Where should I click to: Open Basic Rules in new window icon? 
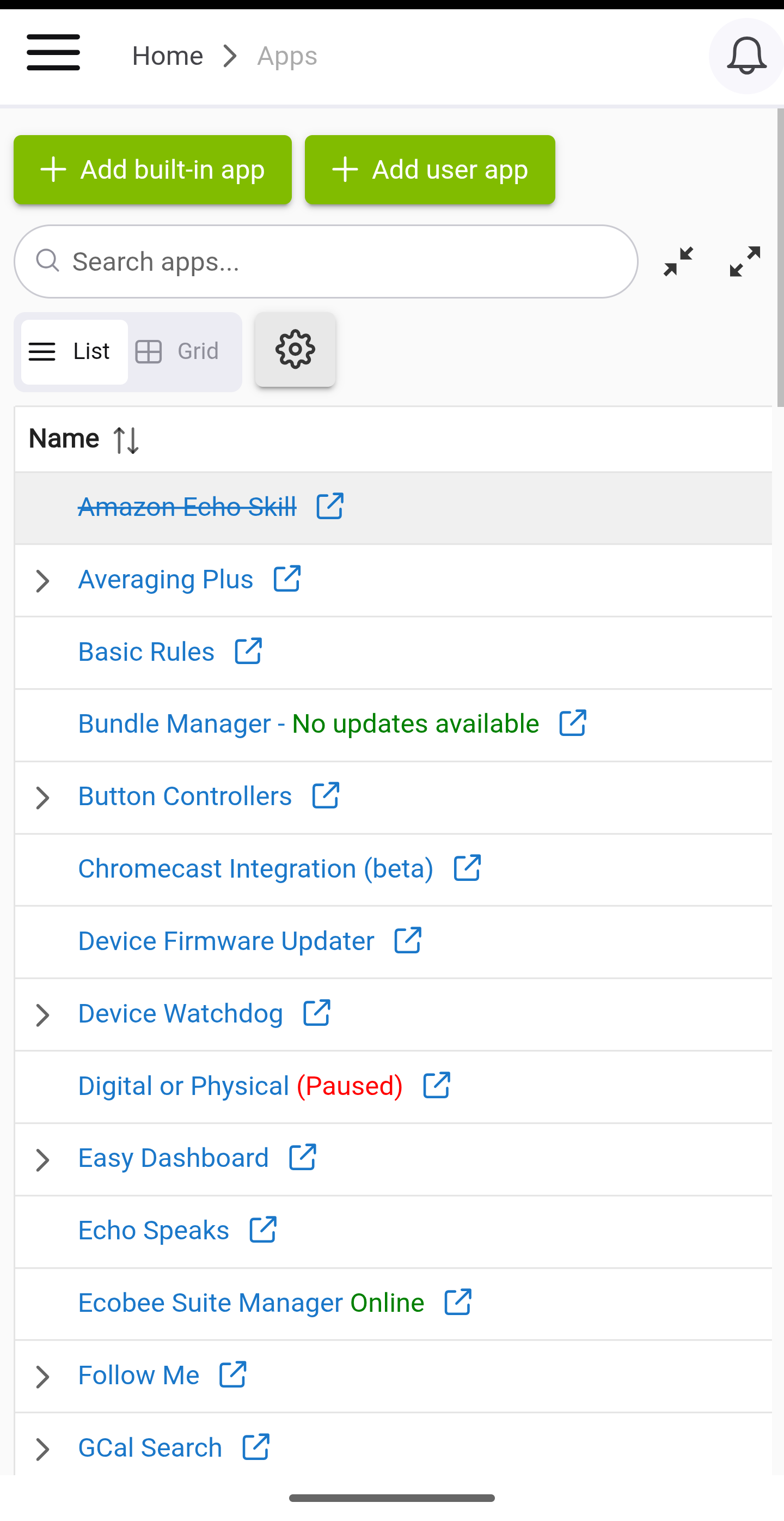(x=248, y=651)
